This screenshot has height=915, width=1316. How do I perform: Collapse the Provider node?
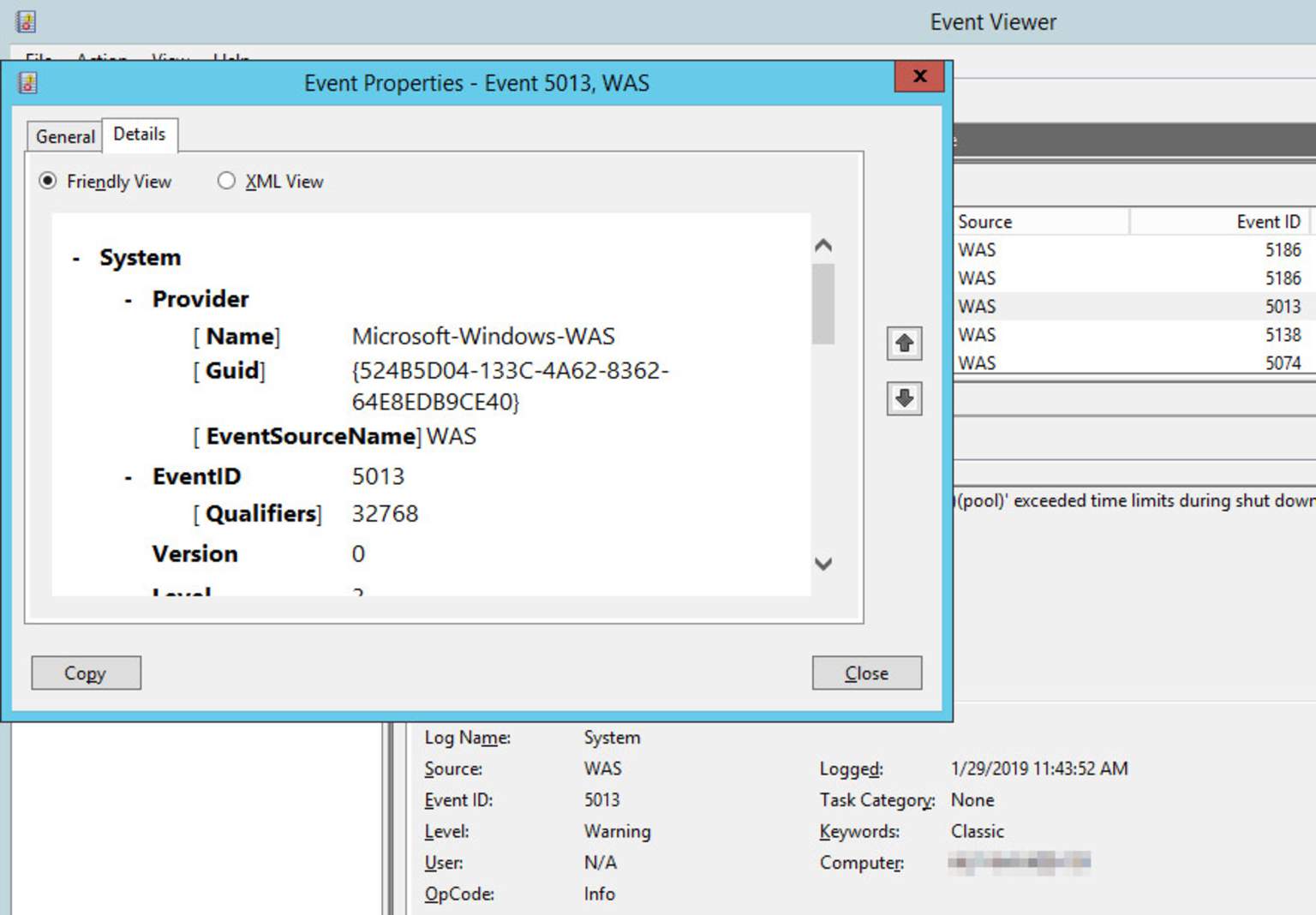127,299
